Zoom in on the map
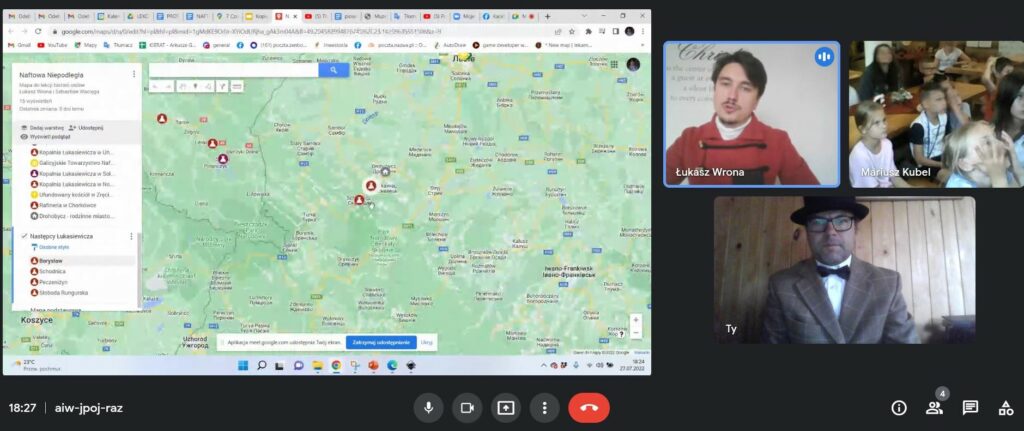Viewport: 1024px width, 431px height. point(635,320)
